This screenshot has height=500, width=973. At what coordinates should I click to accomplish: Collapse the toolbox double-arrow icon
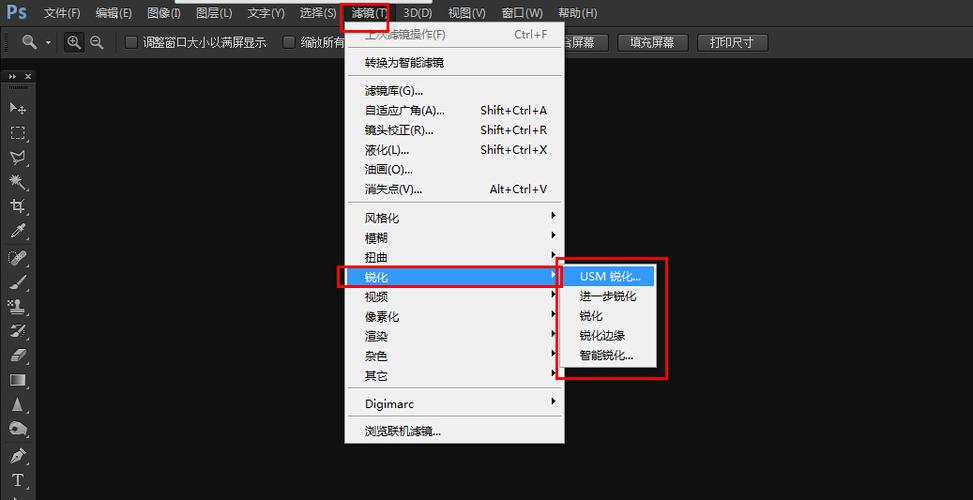[x=12, y=76]
